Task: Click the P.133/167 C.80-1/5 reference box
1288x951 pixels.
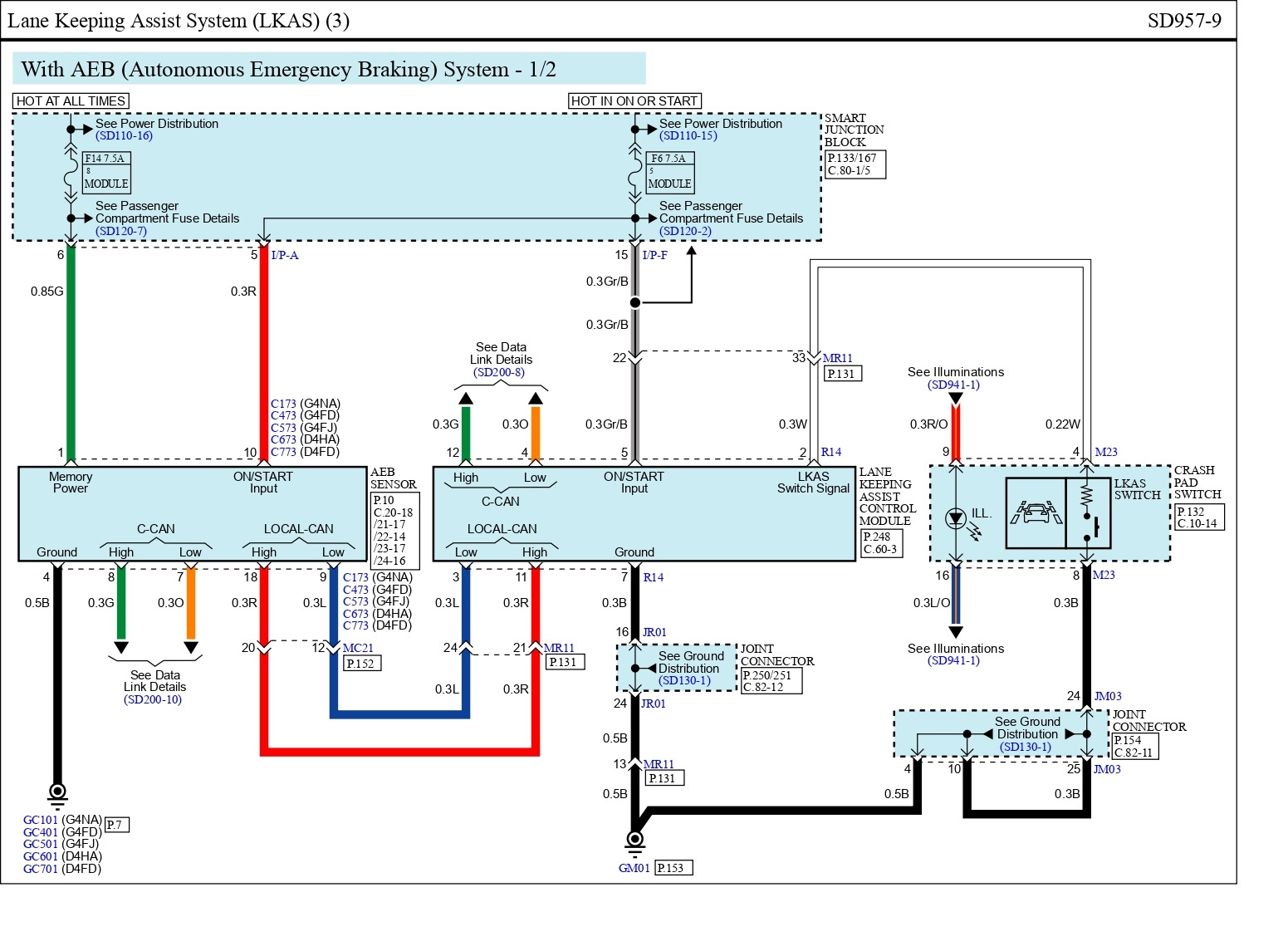Action: (x=855, y=164)
